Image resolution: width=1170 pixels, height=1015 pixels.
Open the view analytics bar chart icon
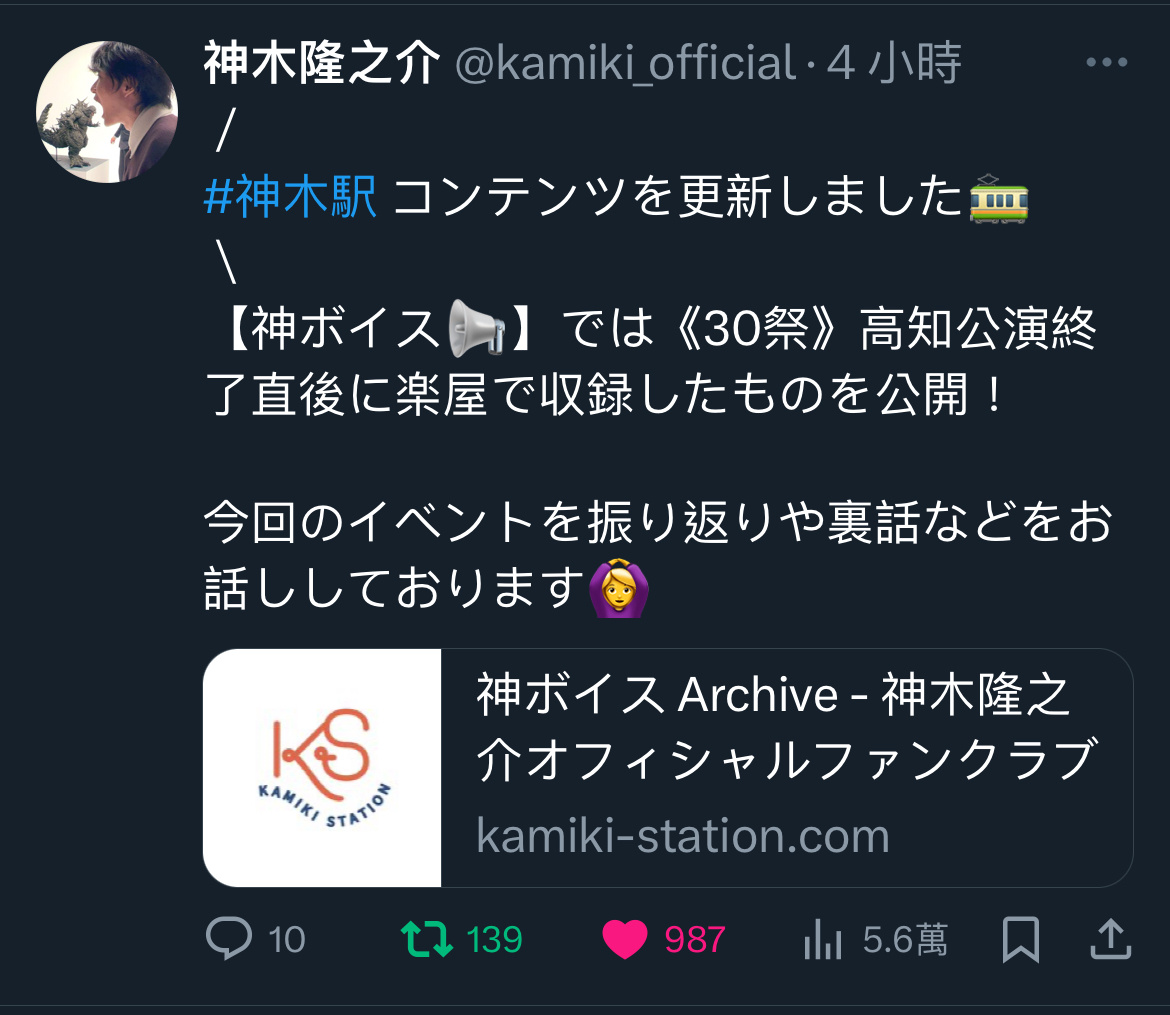823,939
